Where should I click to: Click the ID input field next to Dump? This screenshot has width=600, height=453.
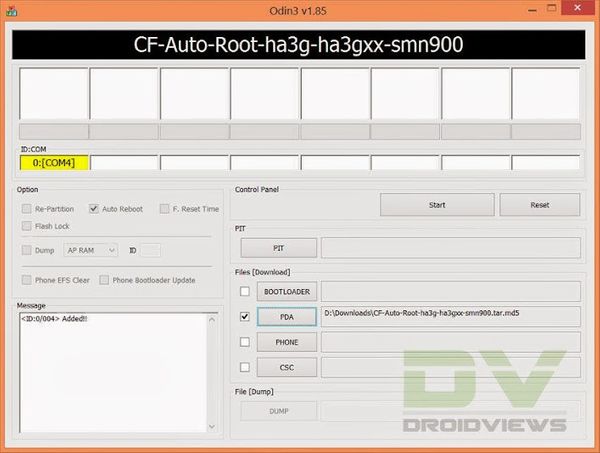(150, 250)
